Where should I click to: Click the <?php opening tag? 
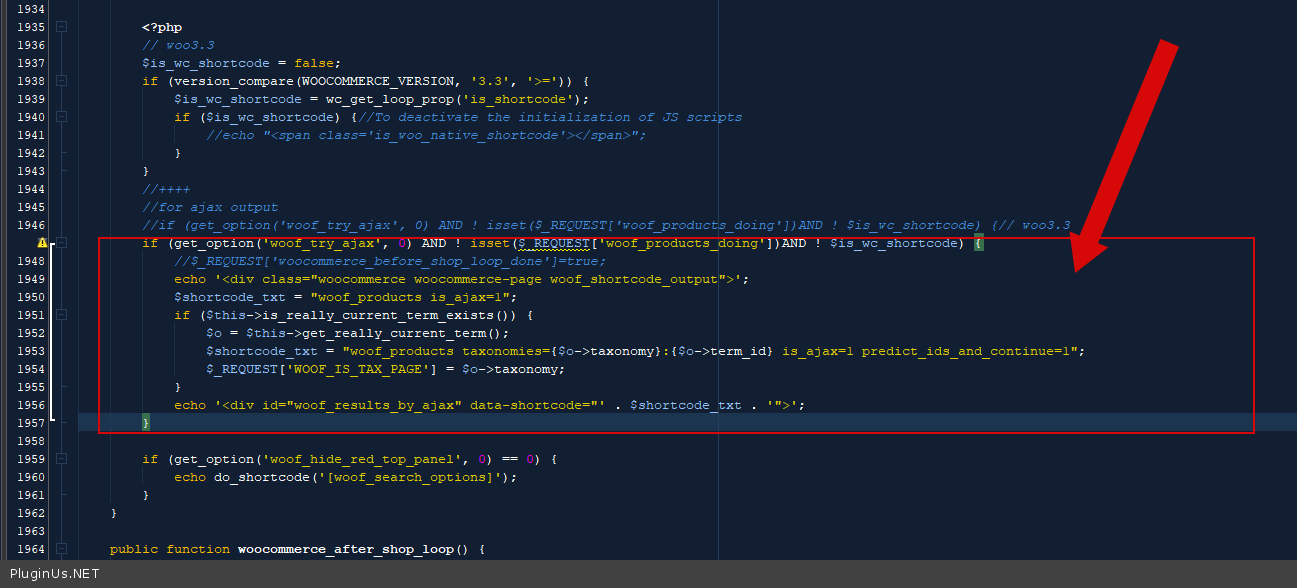click(162, 27)
